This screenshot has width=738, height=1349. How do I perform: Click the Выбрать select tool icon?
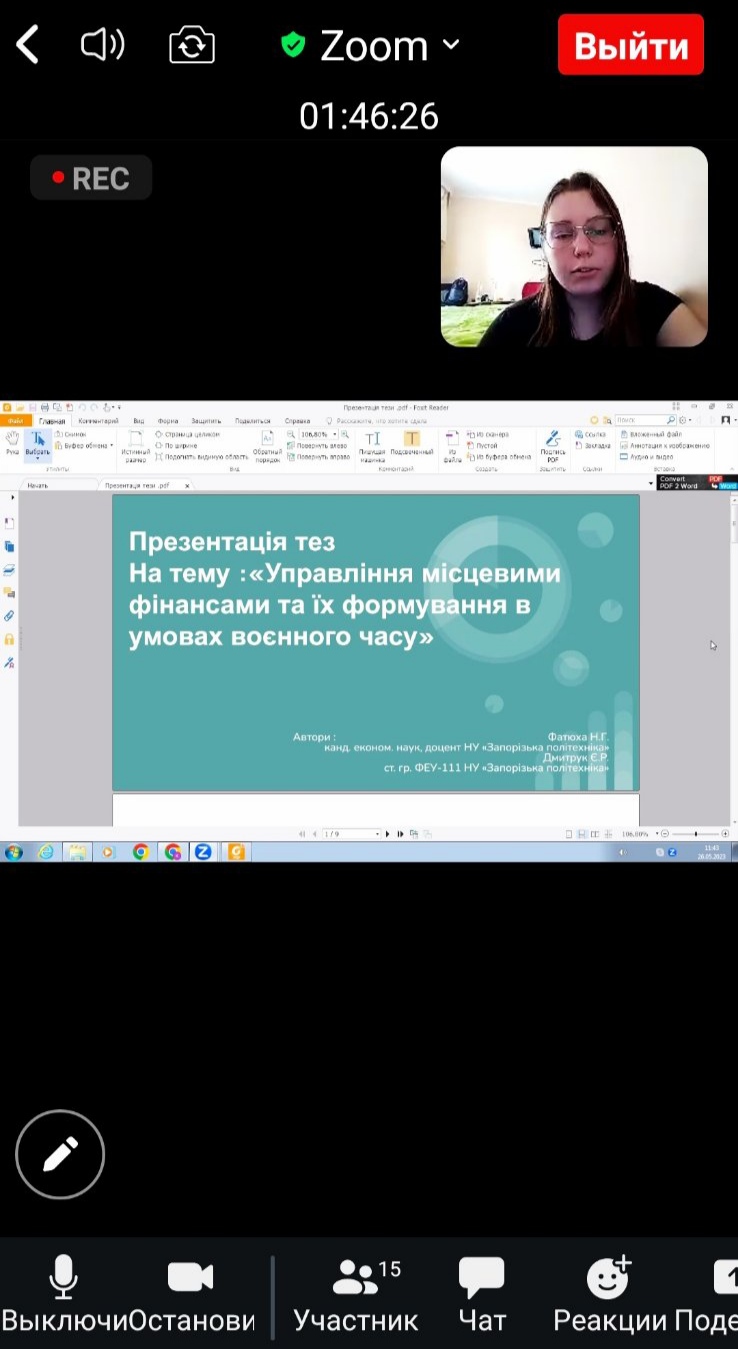click(x=37, y=443)
